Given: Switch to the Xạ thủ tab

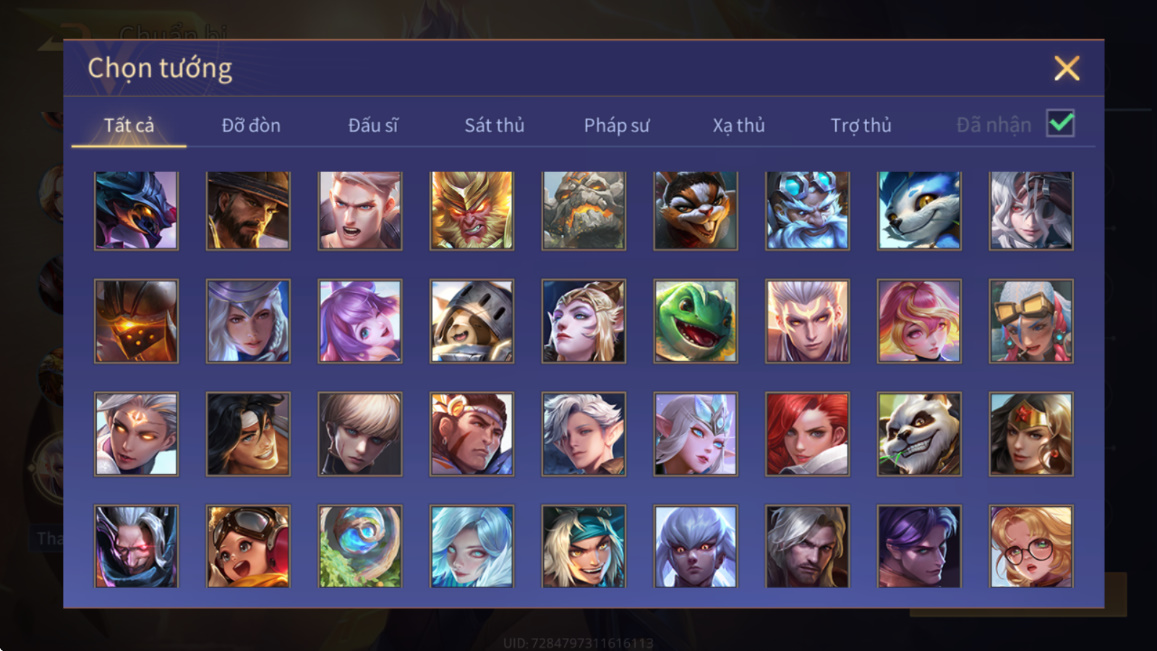Looking at the screenshot, I should [739, 125].
